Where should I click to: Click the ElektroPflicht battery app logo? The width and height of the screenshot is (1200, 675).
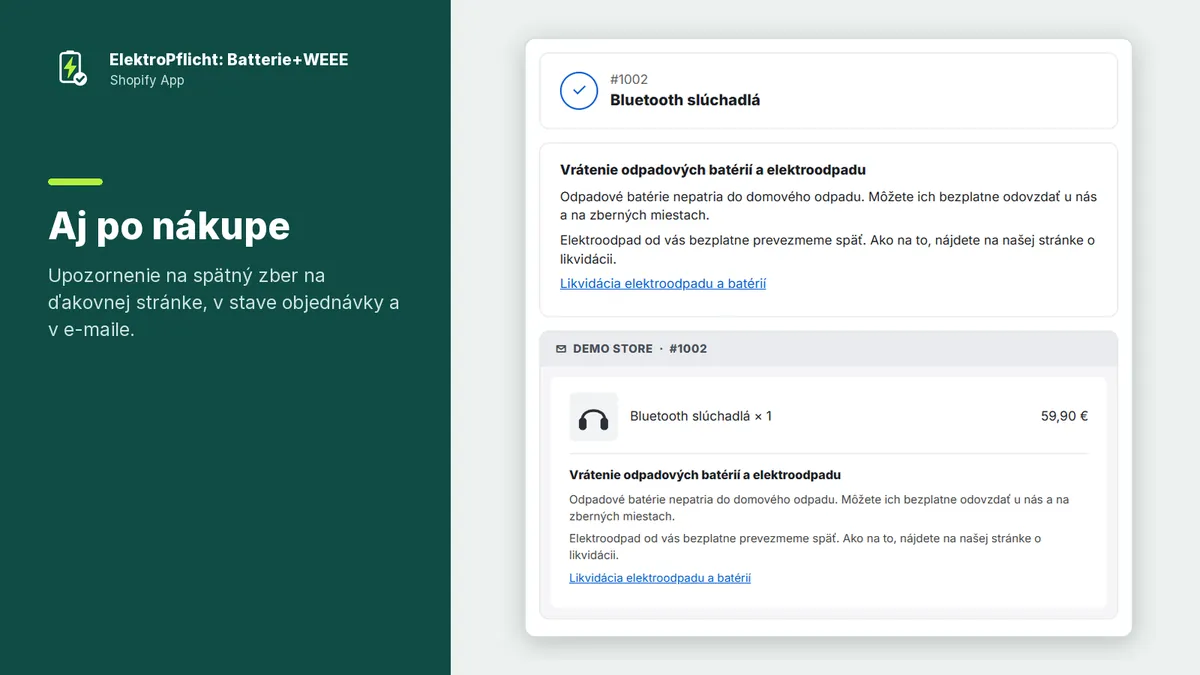(x=72, y=68)
